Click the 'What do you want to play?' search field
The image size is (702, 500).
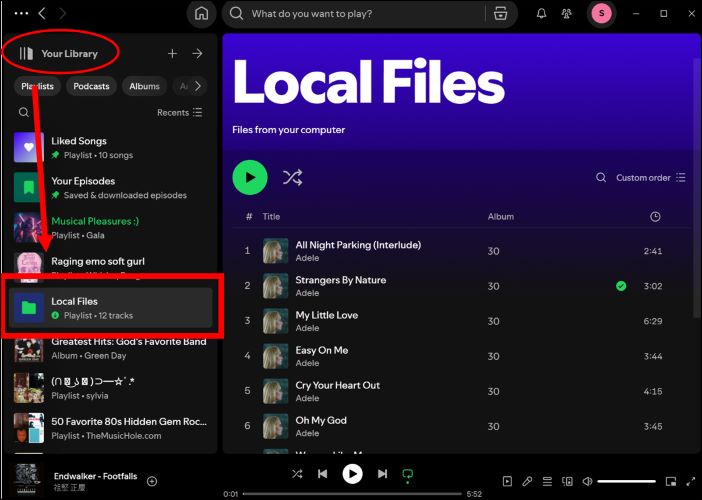coord(360,14)
